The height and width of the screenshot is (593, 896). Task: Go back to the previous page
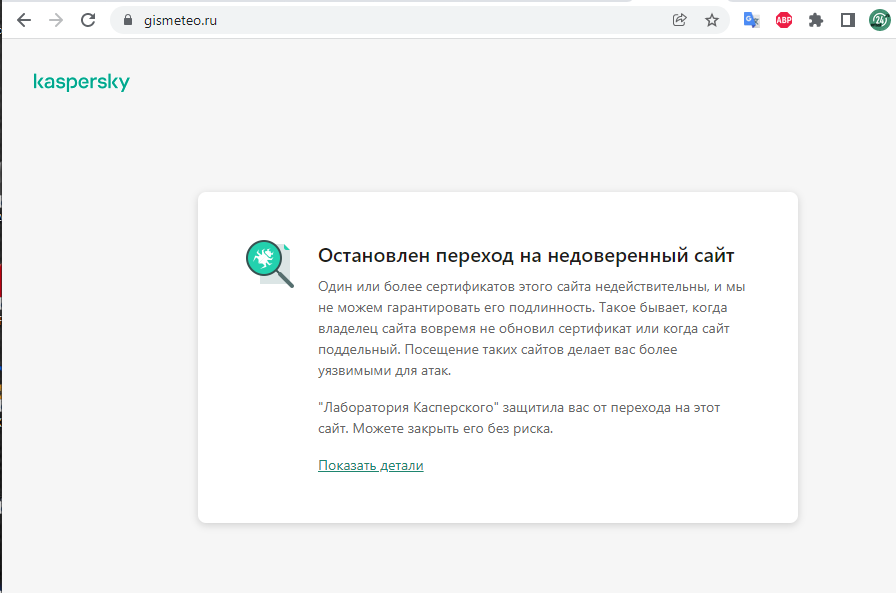coord(24,21)
